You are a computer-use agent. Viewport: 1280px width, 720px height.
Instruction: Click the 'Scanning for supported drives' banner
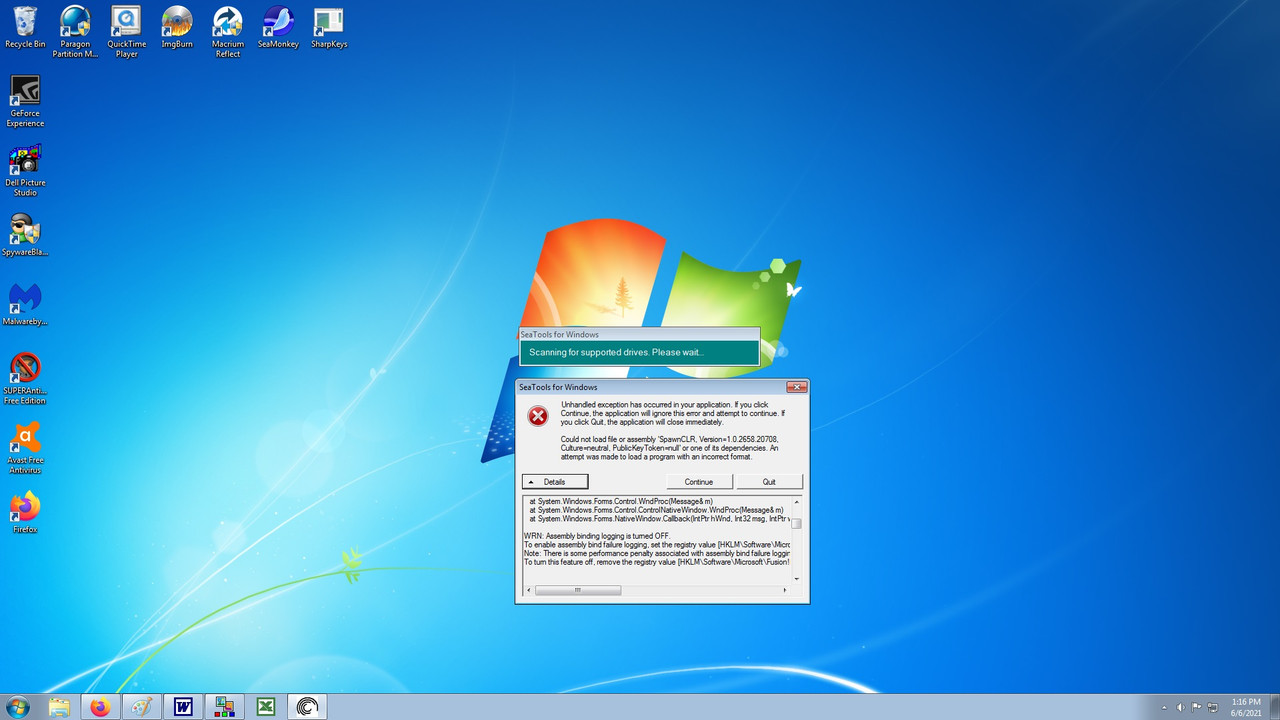tap(639, 352)
